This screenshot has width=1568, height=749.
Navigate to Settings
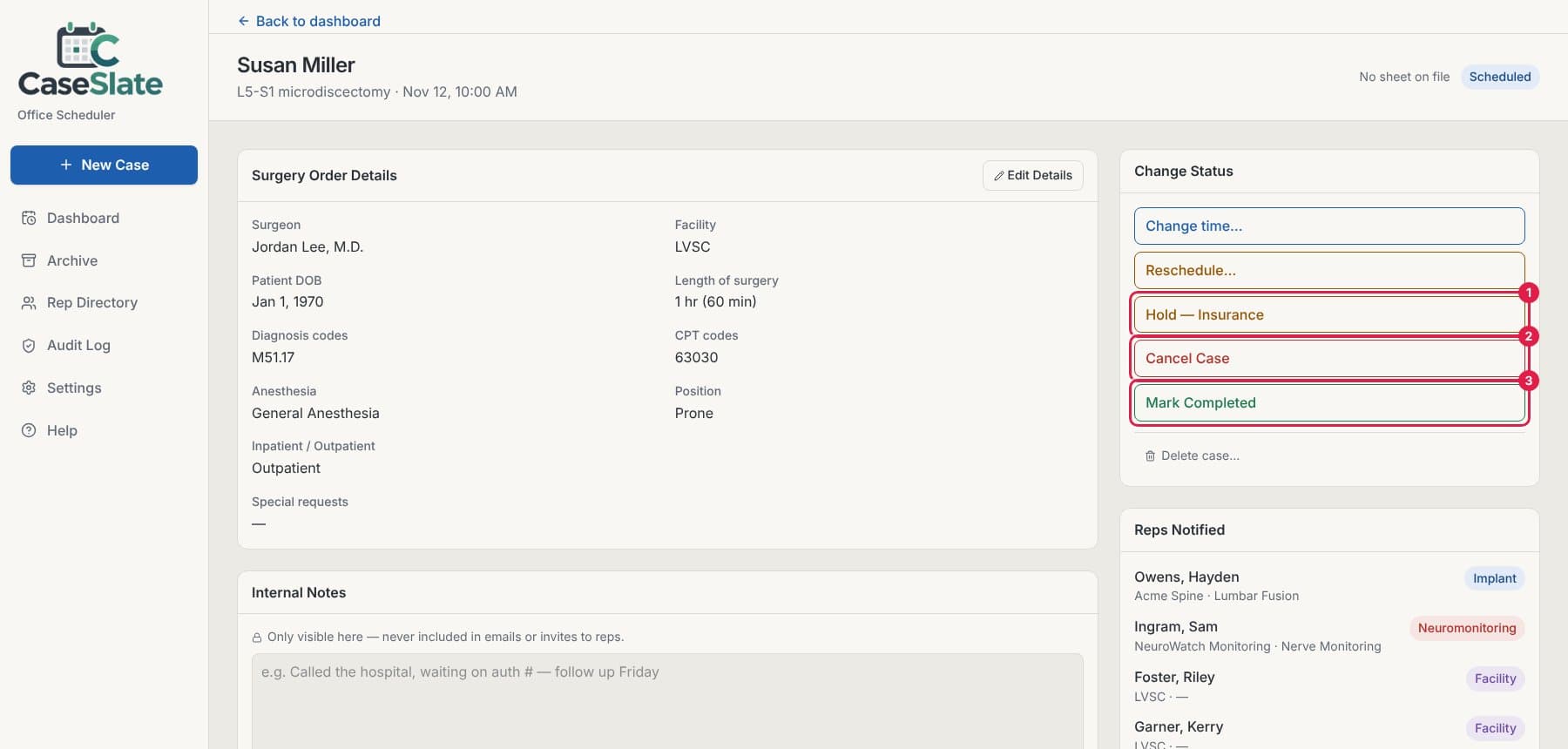pos(104,388)
